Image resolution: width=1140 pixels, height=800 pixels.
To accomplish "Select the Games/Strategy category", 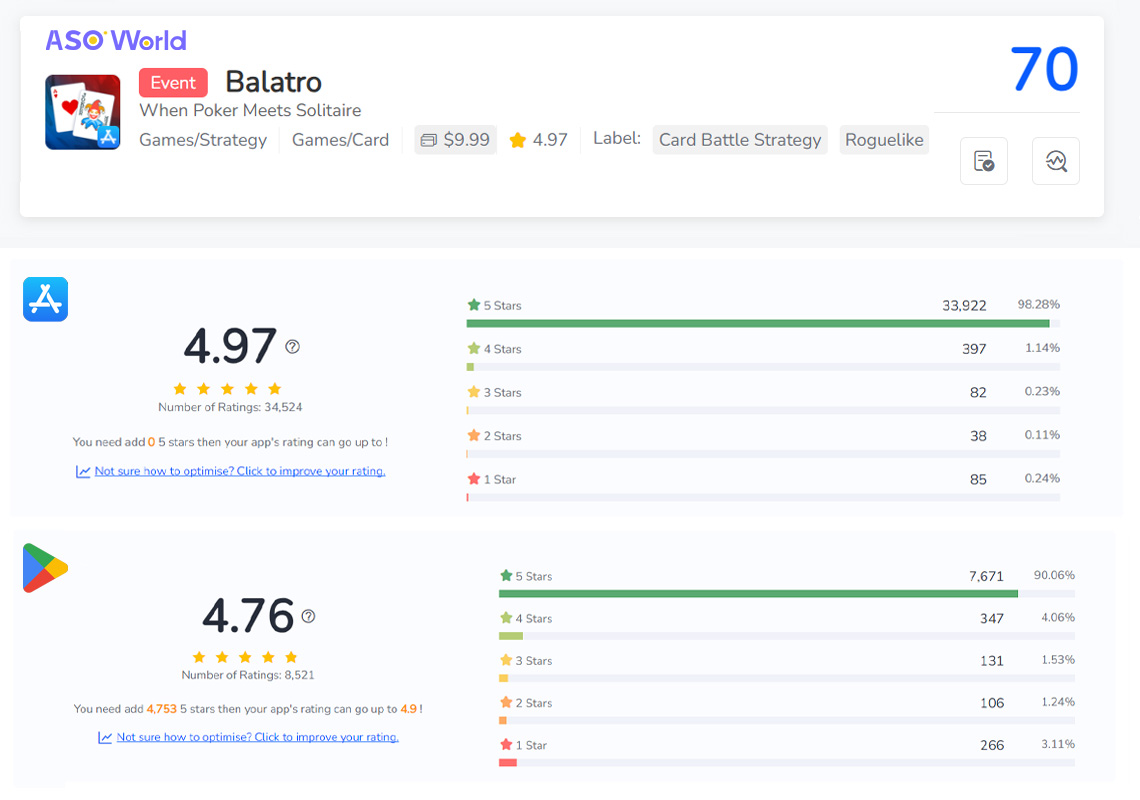I will click(203, 140).
